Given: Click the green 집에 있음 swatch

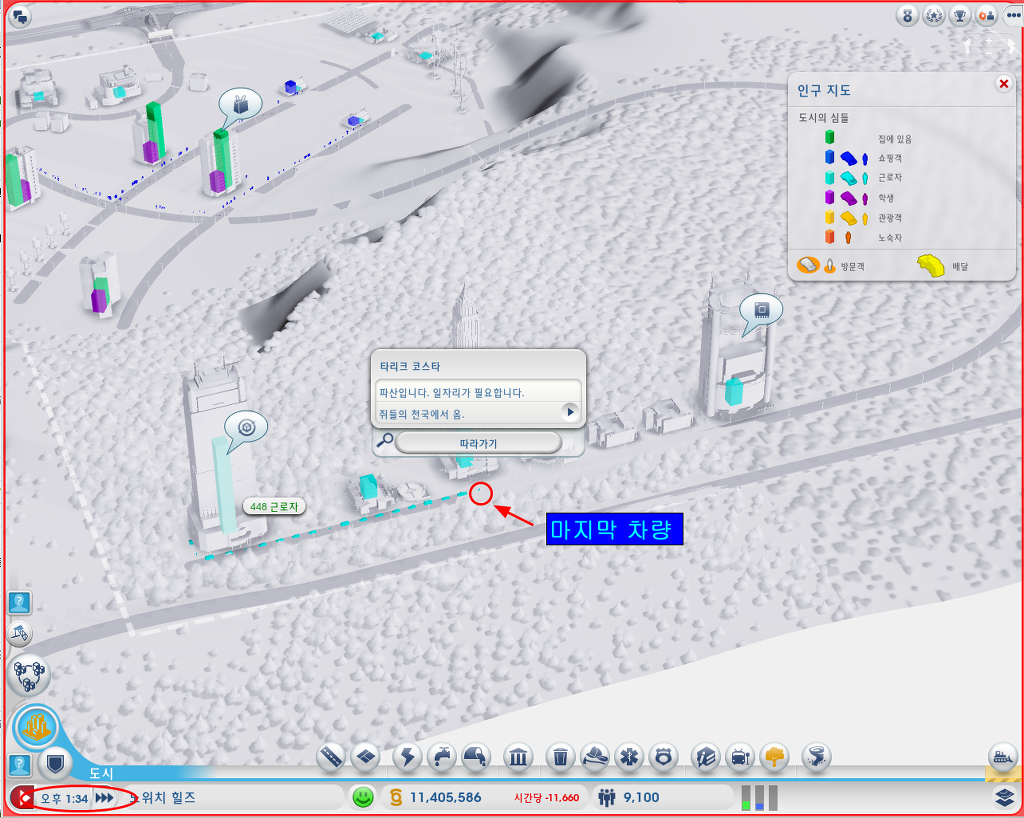Looking at the screenshot, I should (x=829, y=137).
